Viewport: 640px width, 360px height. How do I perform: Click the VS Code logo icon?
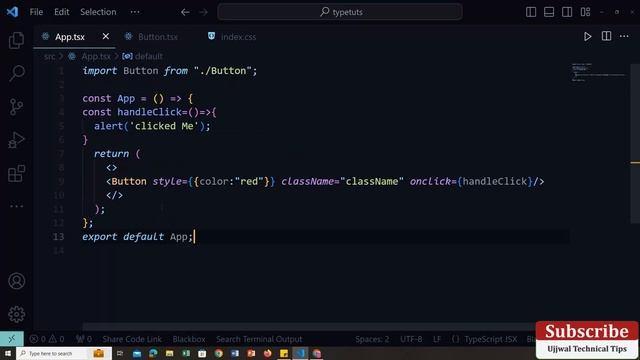(x=12, y=12)
